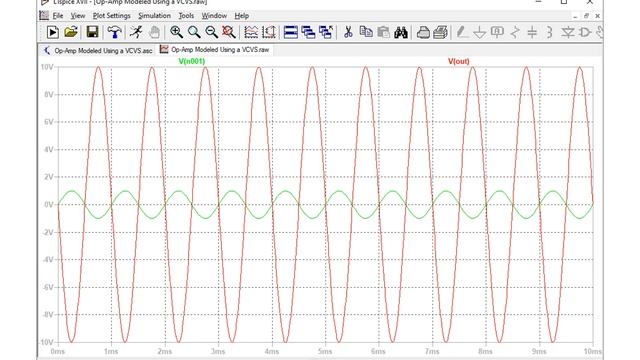This screenshot has height=360, width=640.
Task: Save the file using the floppy disk icon
Action: tap(93, 32)
